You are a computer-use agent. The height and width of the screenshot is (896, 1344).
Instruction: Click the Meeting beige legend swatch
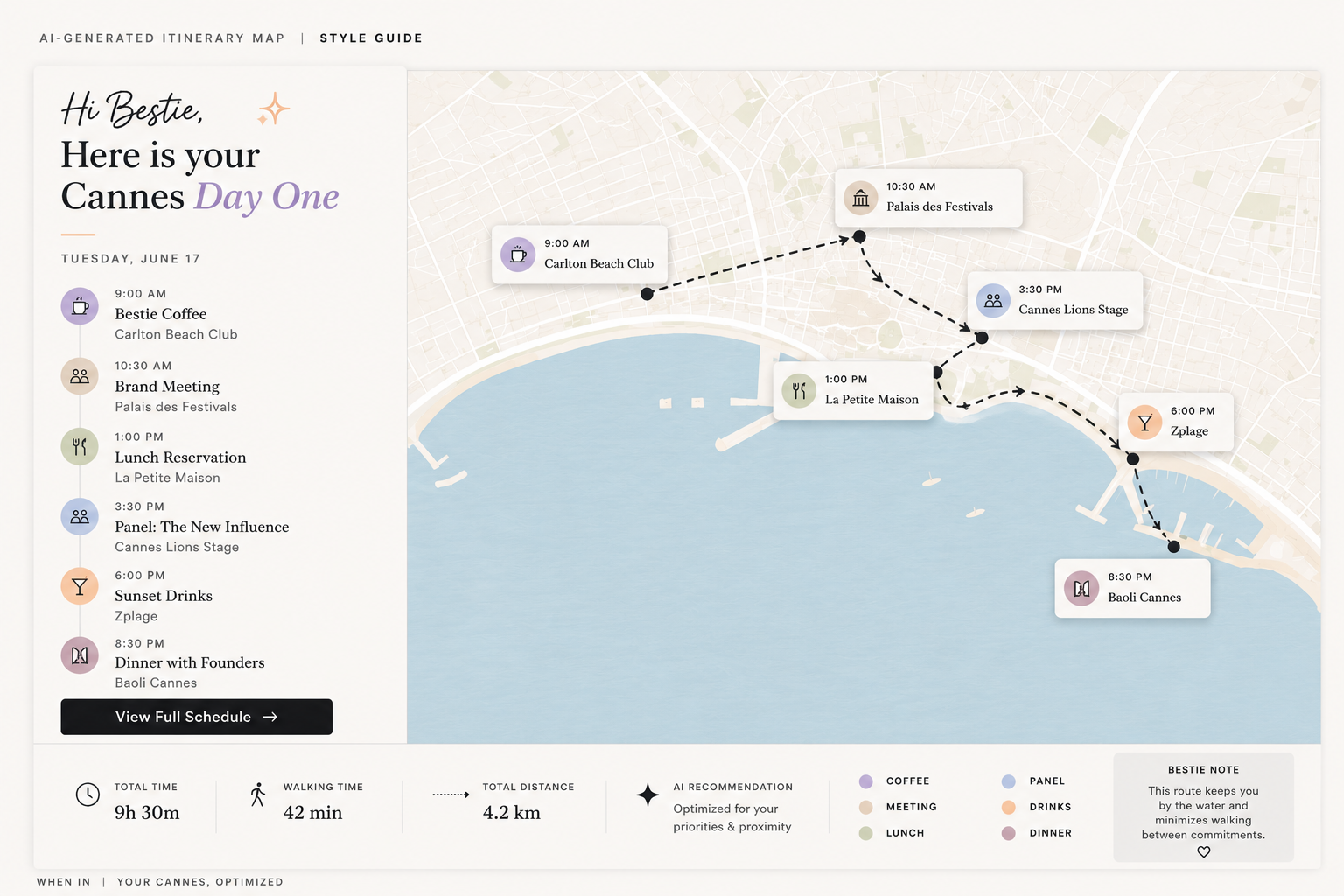pos(866,807)
